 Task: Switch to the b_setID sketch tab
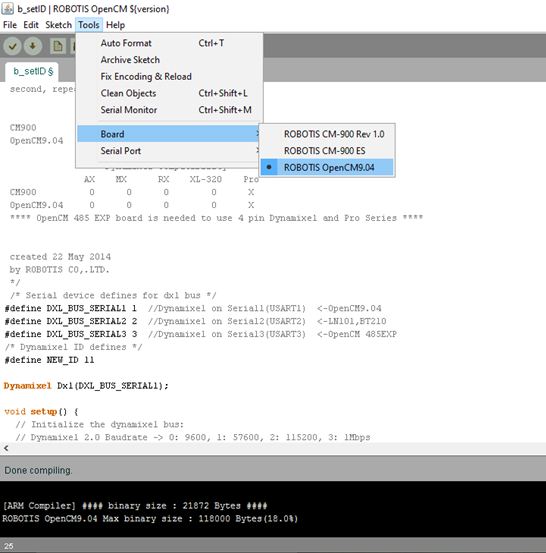(32, 72)
